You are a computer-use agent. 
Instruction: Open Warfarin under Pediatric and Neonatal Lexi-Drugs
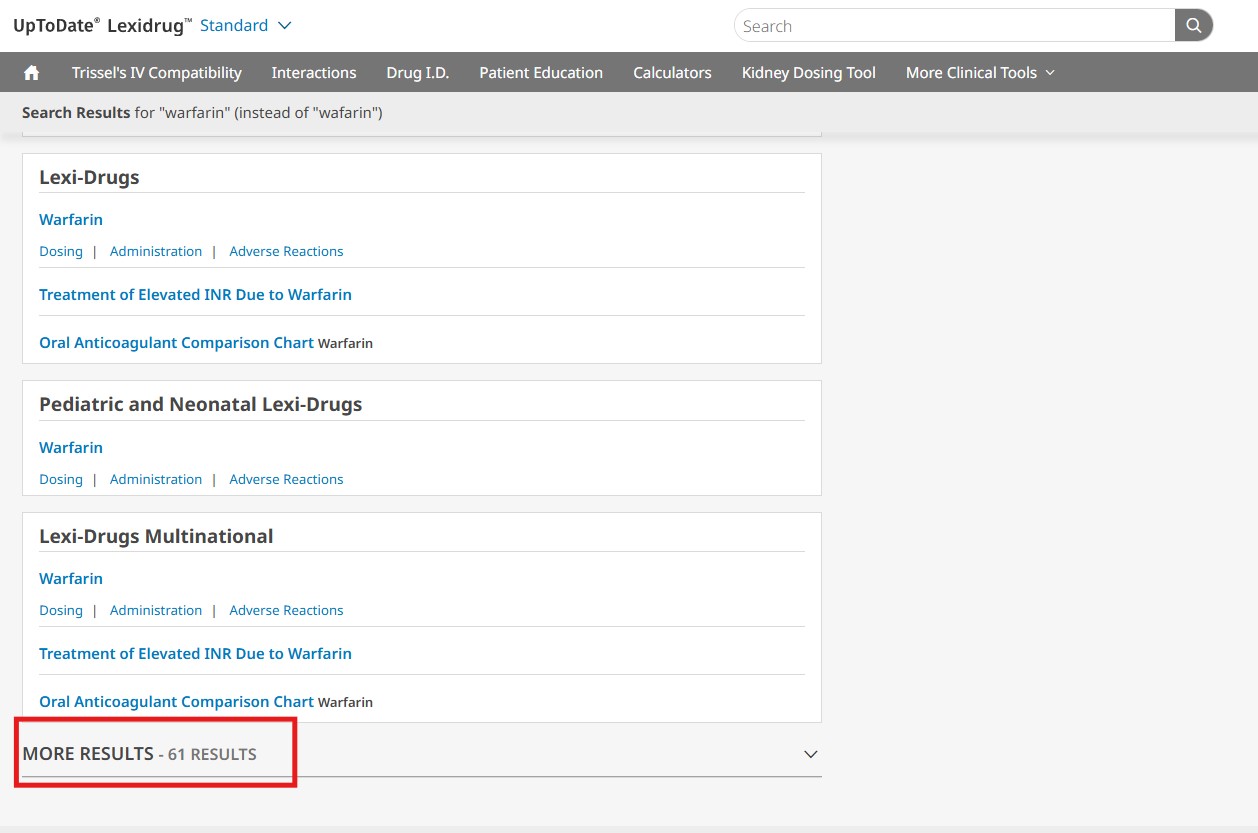pyautogui.click(x=71, y=448)
